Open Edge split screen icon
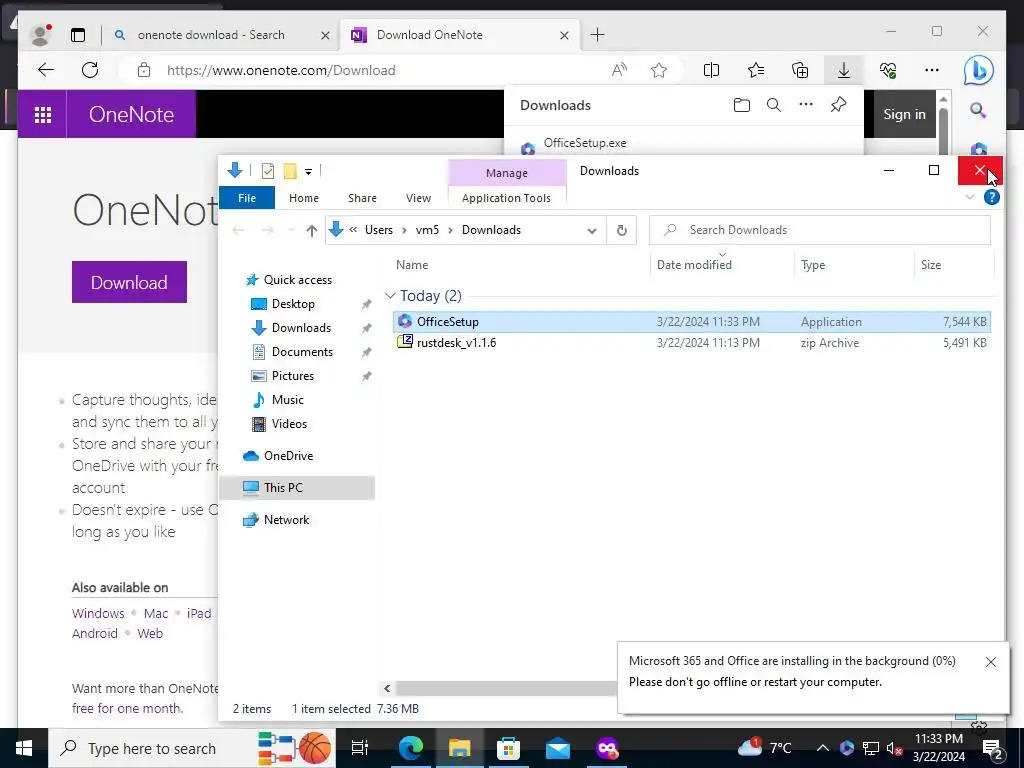 point(711,70)
